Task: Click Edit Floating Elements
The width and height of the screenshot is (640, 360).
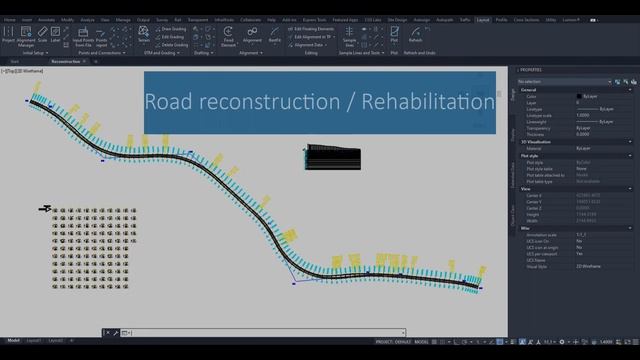Action: (x=311, y=29)
